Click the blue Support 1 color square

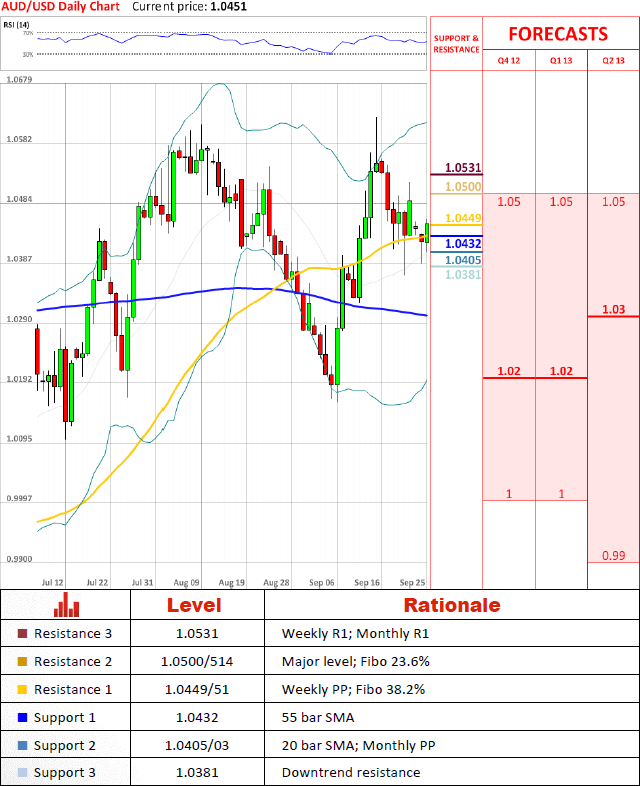click(23, 718)
